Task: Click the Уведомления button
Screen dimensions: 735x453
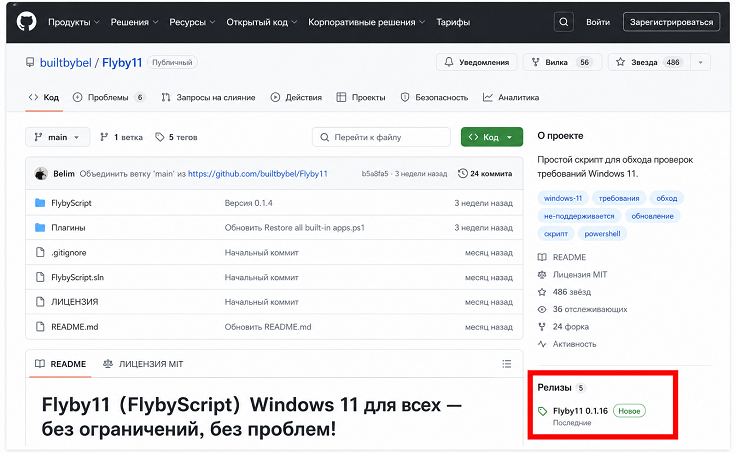Action: (x=476, y=62)
